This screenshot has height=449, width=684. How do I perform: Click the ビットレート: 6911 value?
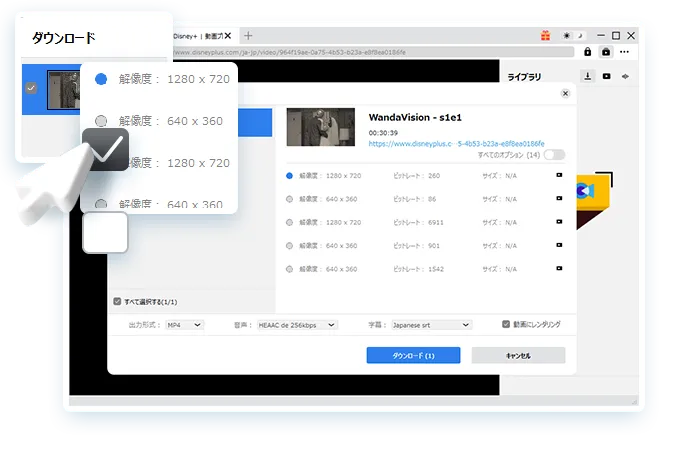tap(418, 223)
